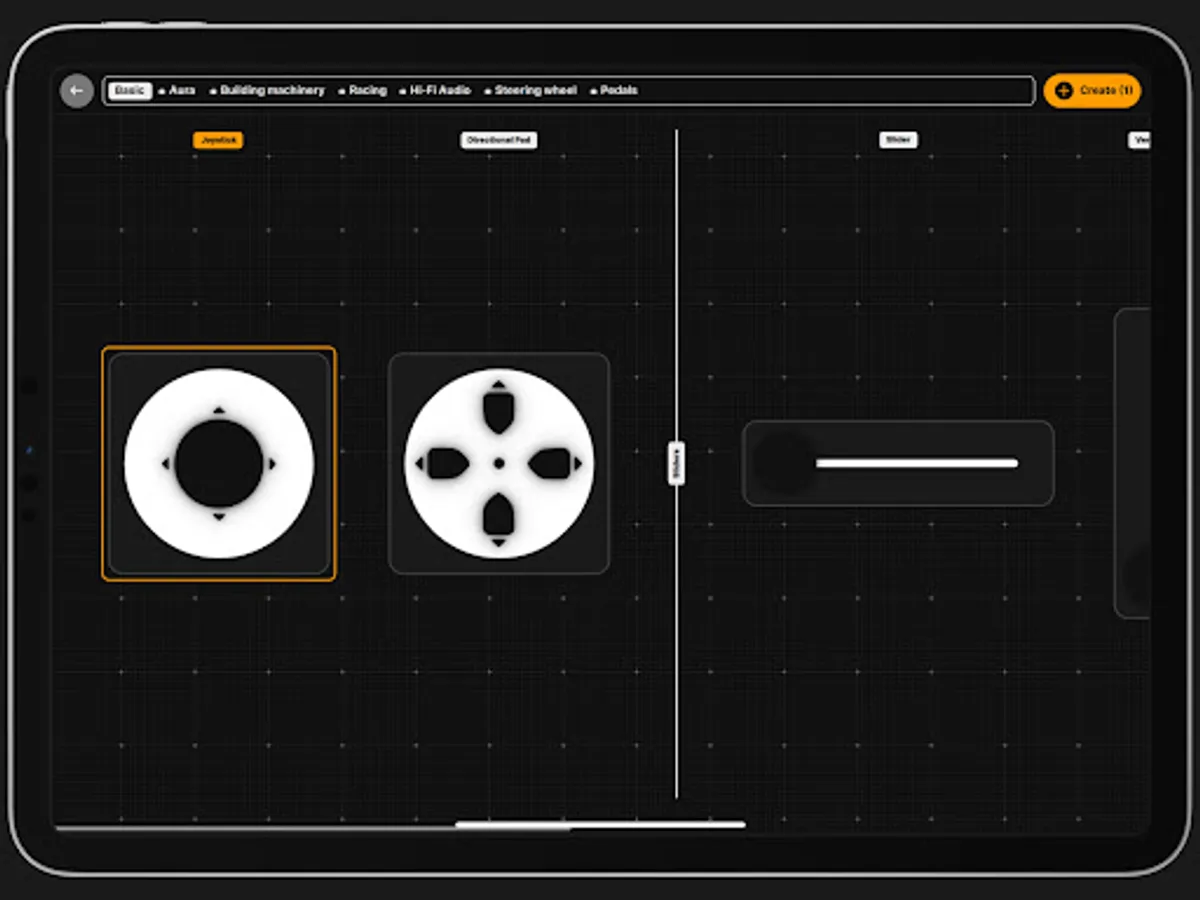The image size is (1200, 900).
Task: Select the Slider widget
Action: pos(897,463)
